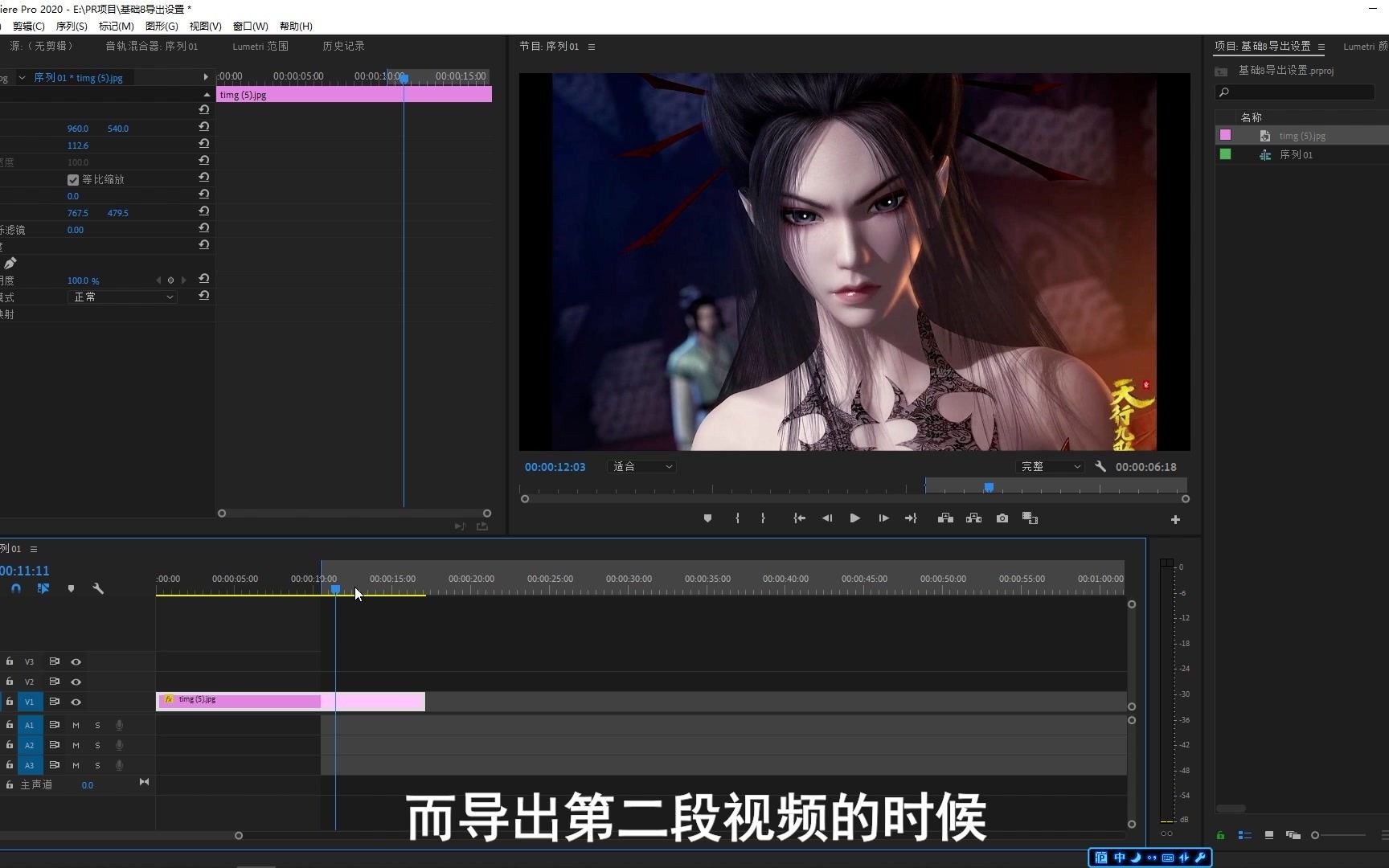Select the timg (5).jpg clip on V1

(x=290, y=701)
